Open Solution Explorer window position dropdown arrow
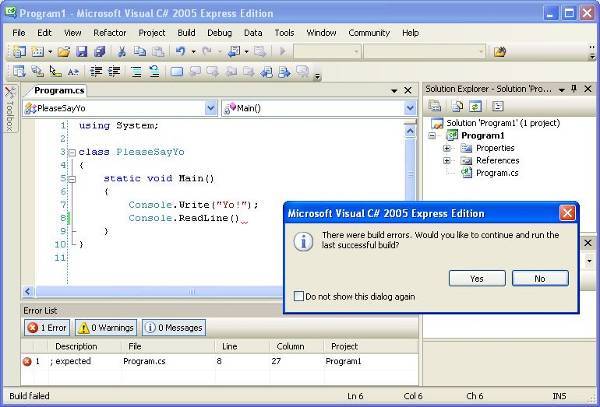 (562, 90)
